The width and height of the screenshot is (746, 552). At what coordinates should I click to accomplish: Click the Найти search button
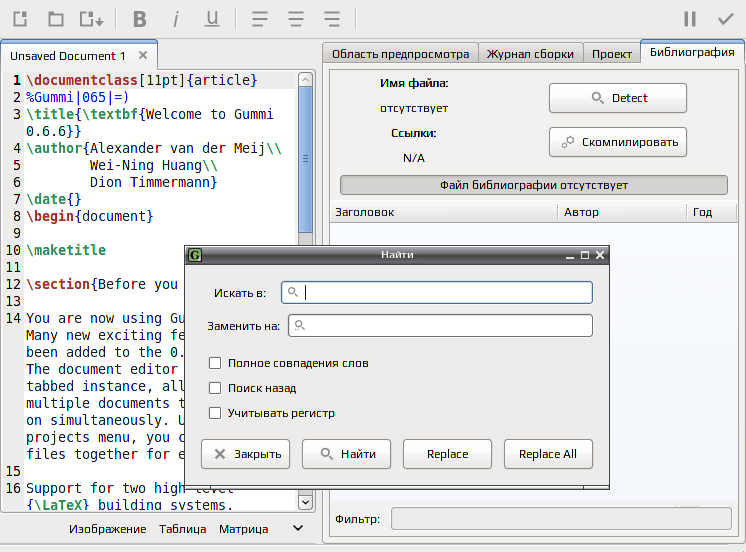[x=346, y=454]
